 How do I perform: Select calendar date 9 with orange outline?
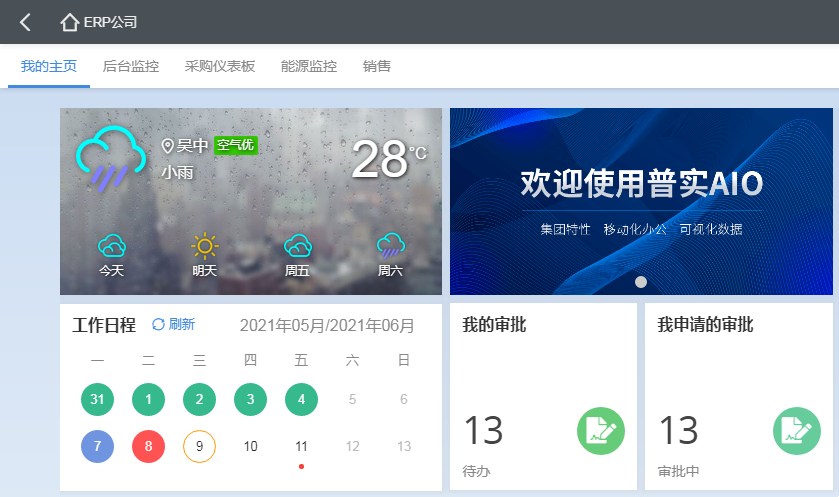click(199, 446)
